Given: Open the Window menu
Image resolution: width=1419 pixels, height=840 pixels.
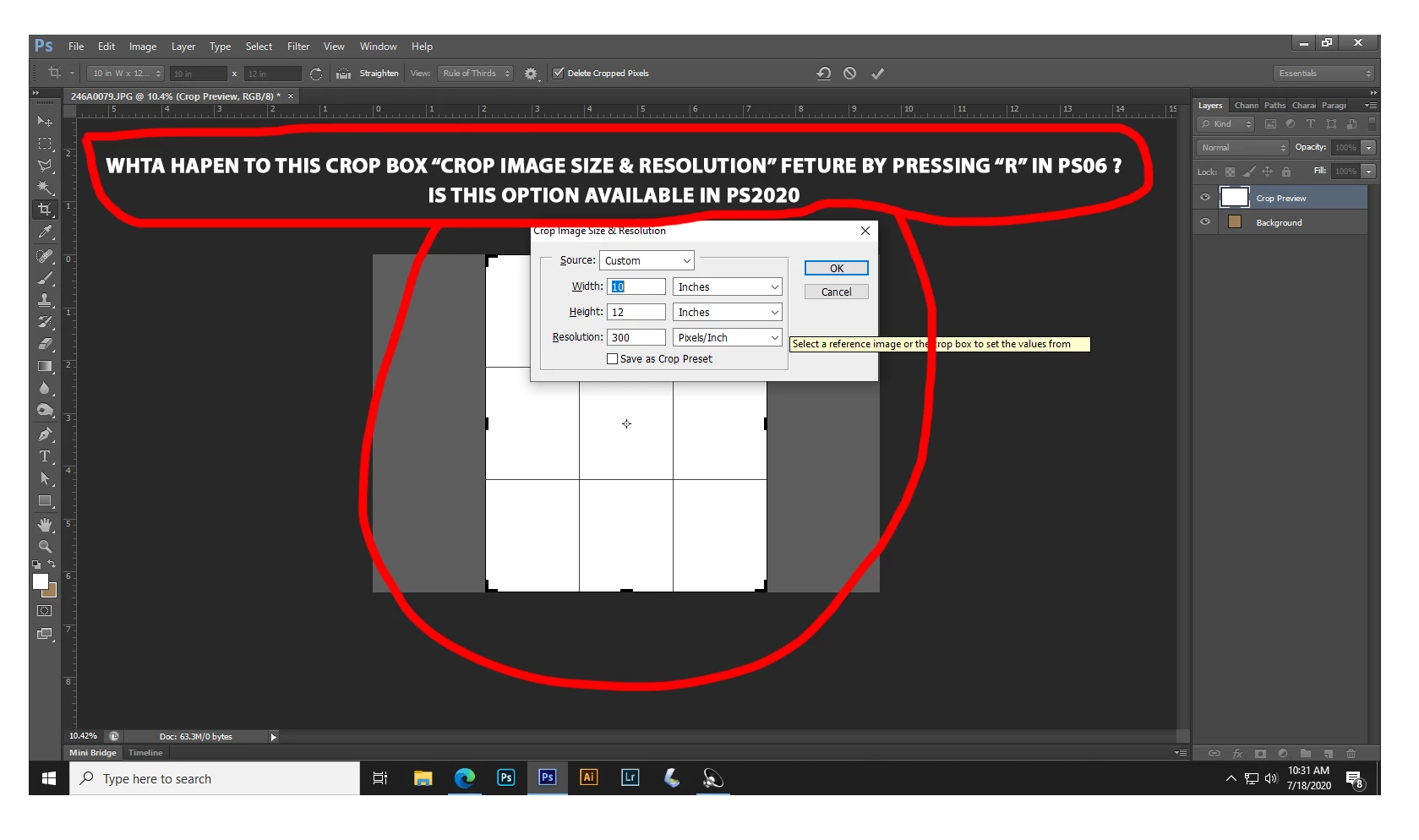Looking at the screenshot, I should click(x=378, y=46).
